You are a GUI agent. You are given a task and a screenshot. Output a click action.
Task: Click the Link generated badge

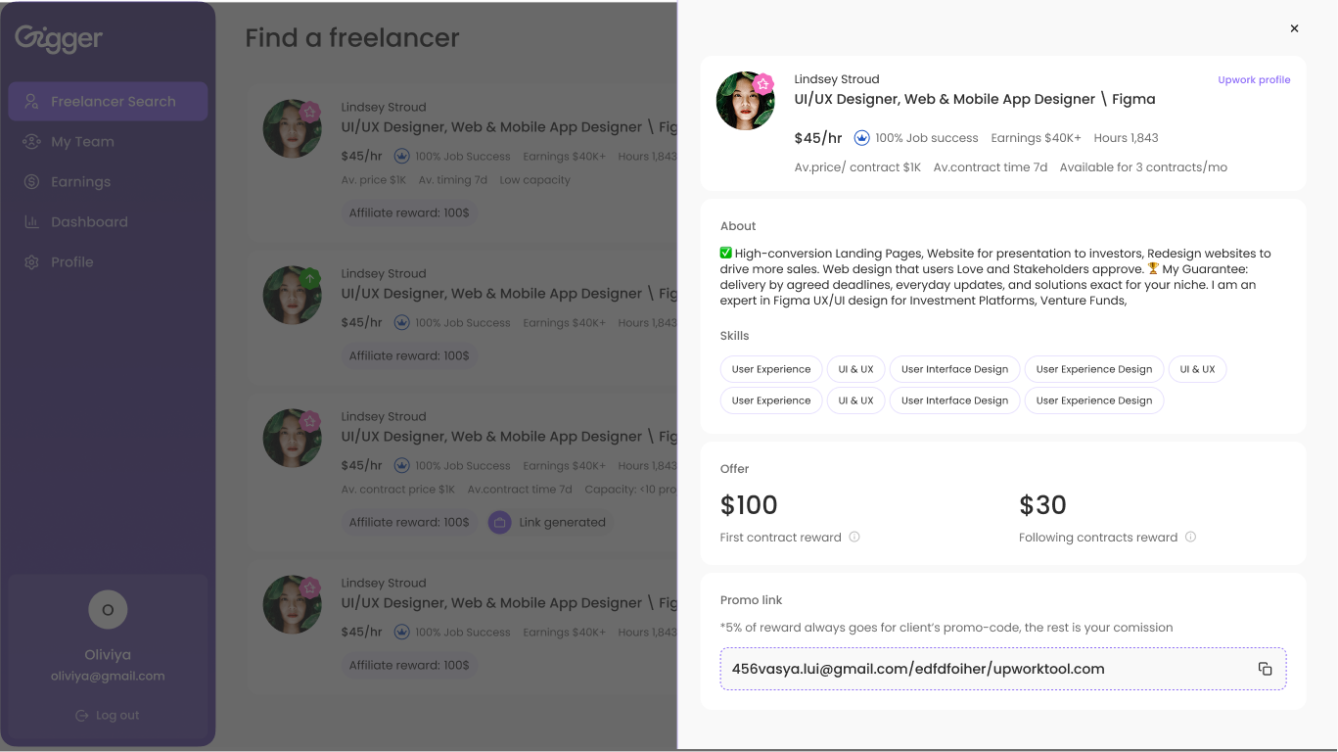pyautogui.click(x=549, y=522)
